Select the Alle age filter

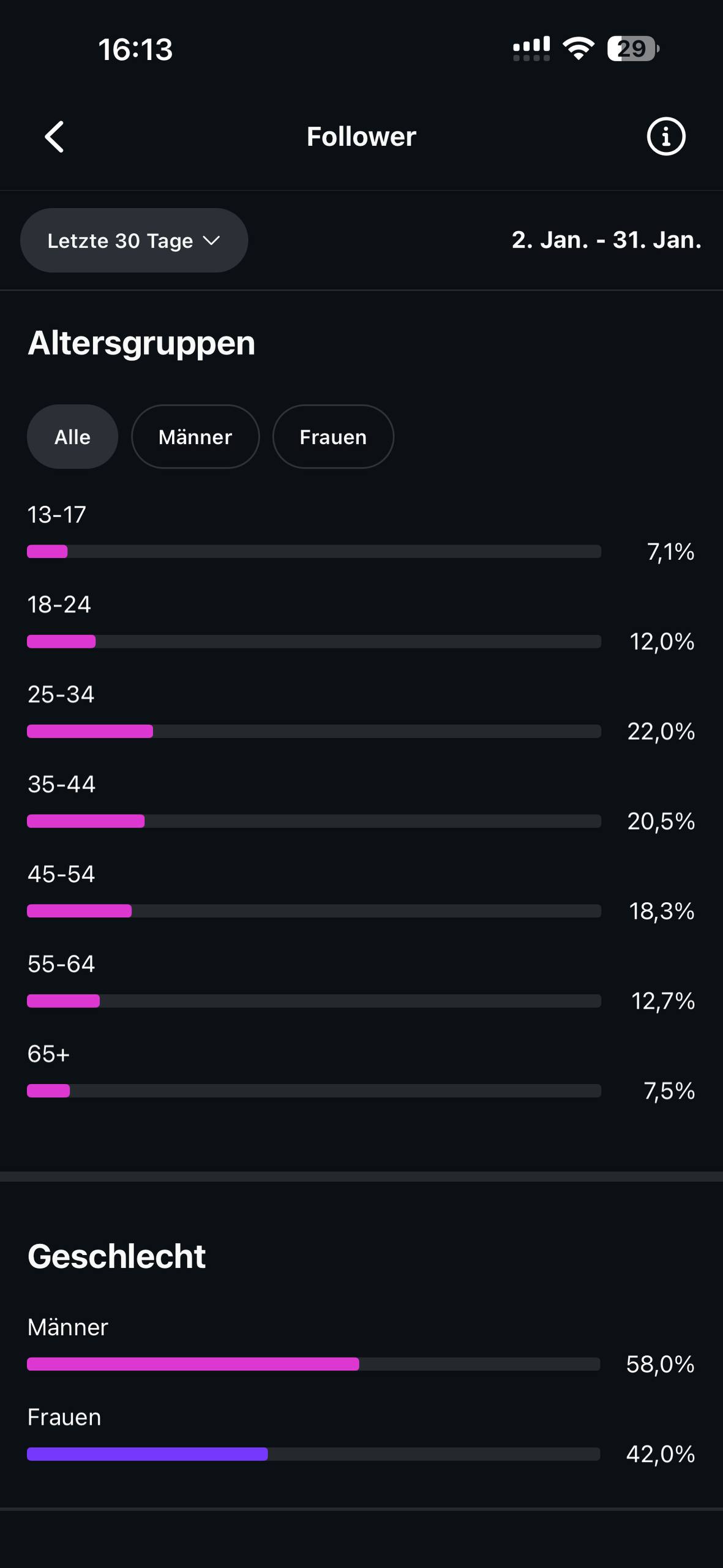72,437
